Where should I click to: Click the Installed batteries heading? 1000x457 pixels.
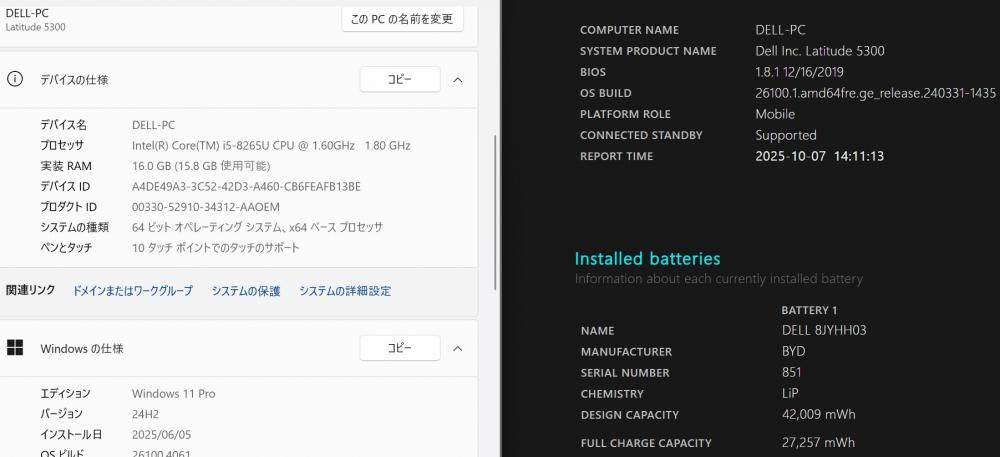[x=647, y=259]
